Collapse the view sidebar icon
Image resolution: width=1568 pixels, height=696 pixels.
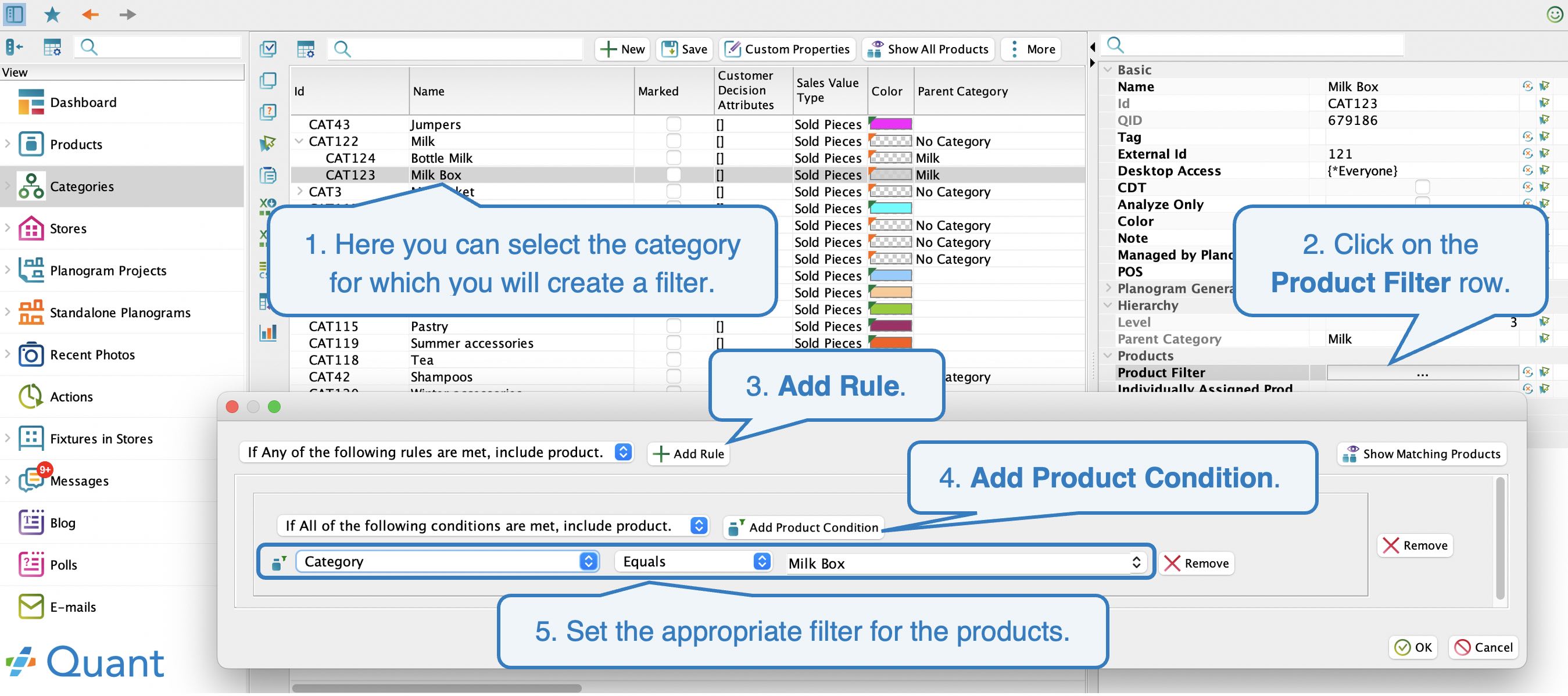tap(14, 47)
